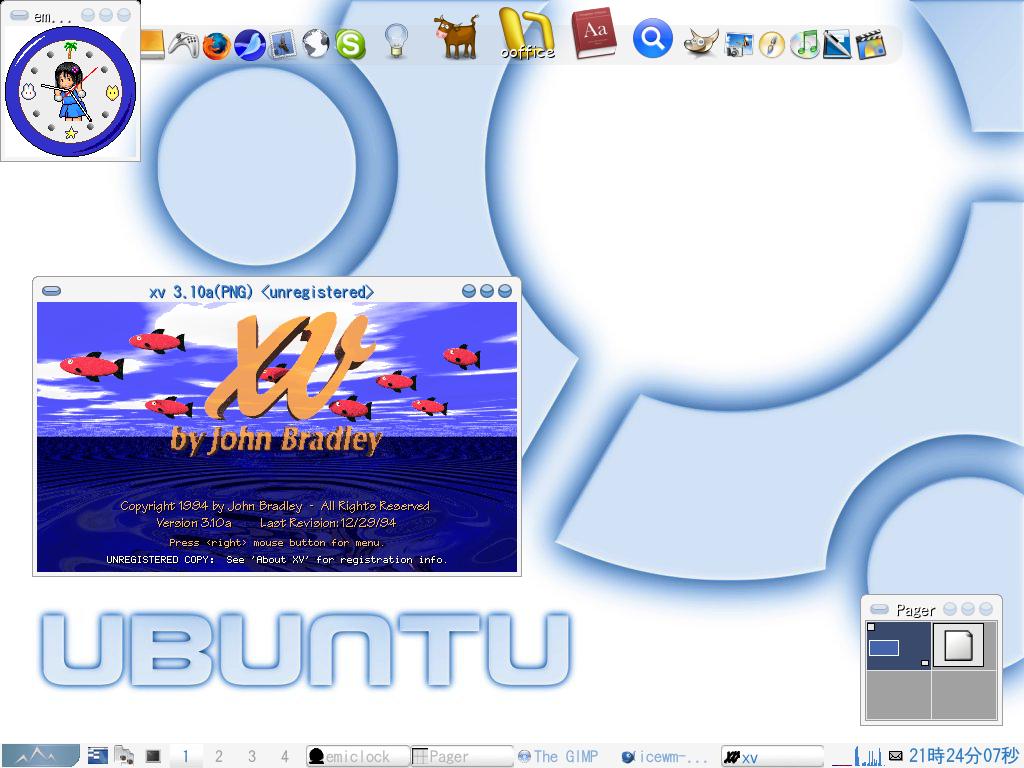Switch to workspace 2
The width and height of the screenshot is (1024, 768).
(219, 756)
